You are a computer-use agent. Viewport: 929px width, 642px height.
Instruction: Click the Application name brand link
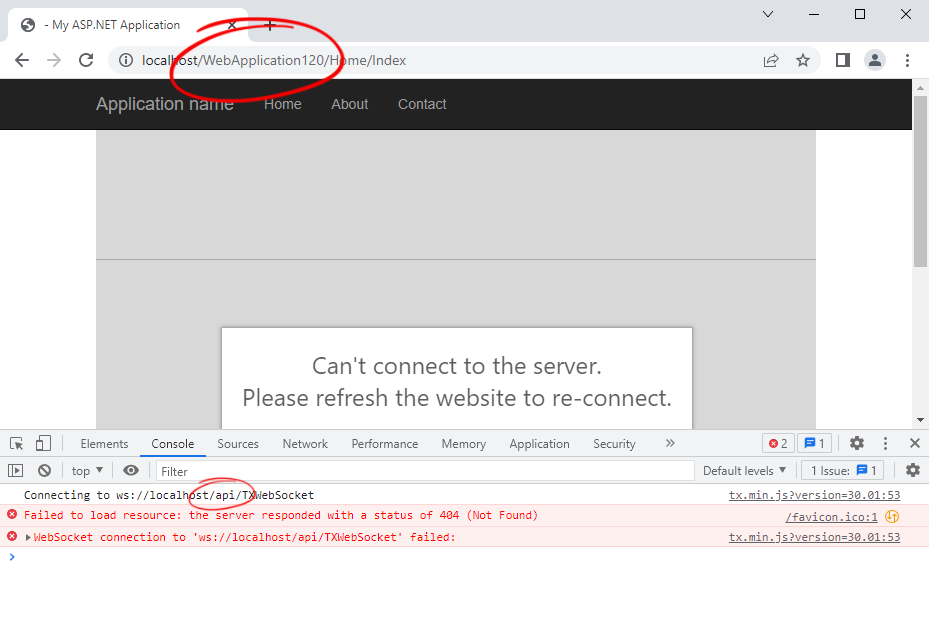(x=165, y=104)
